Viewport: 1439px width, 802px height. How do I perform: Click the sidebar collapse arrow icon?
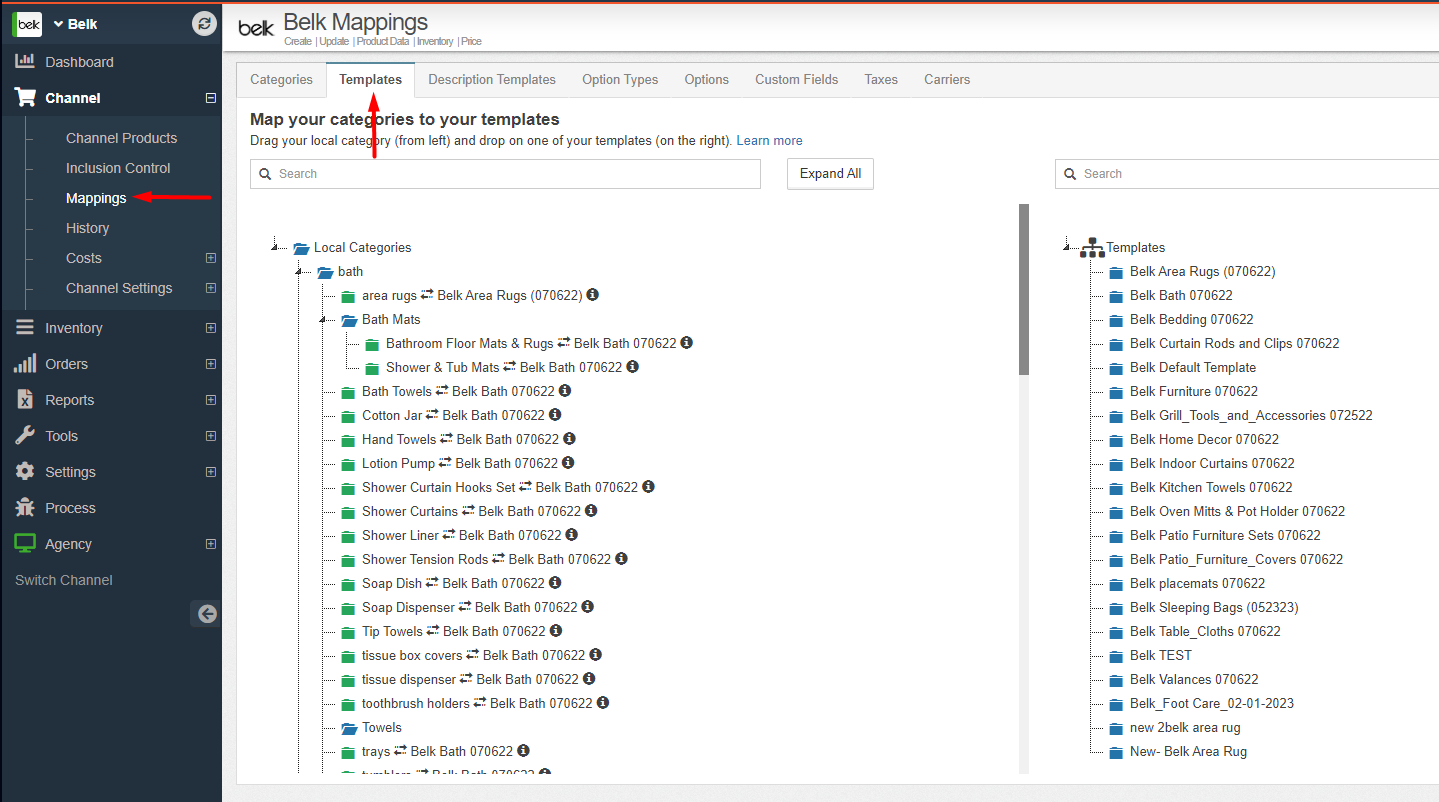point(207,614)
